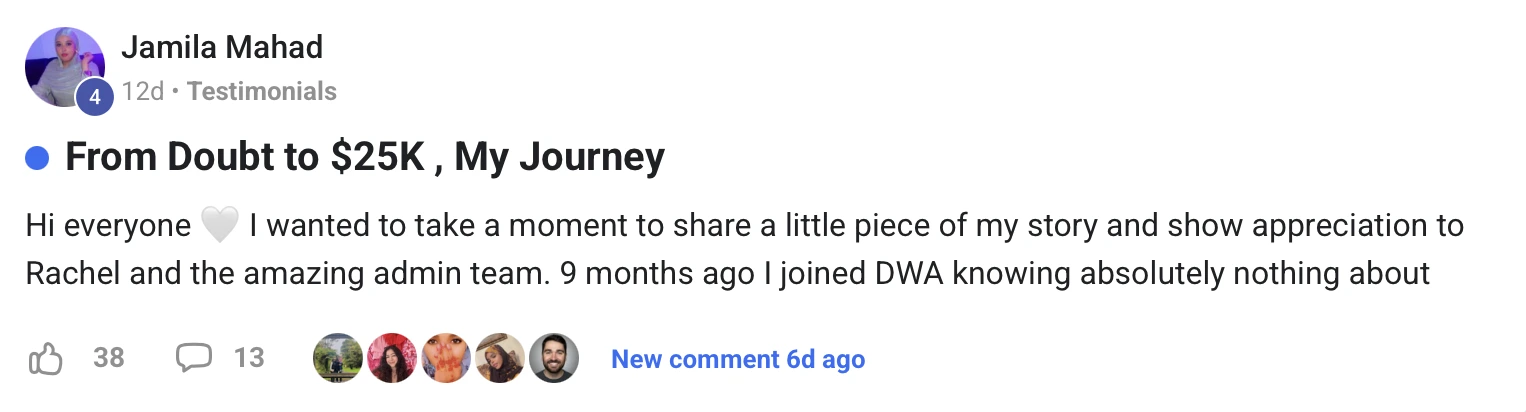The height and width of the screenshot is (412, 1526).
Task: Open the Testimonials category
Action: [x=262, y=92]
